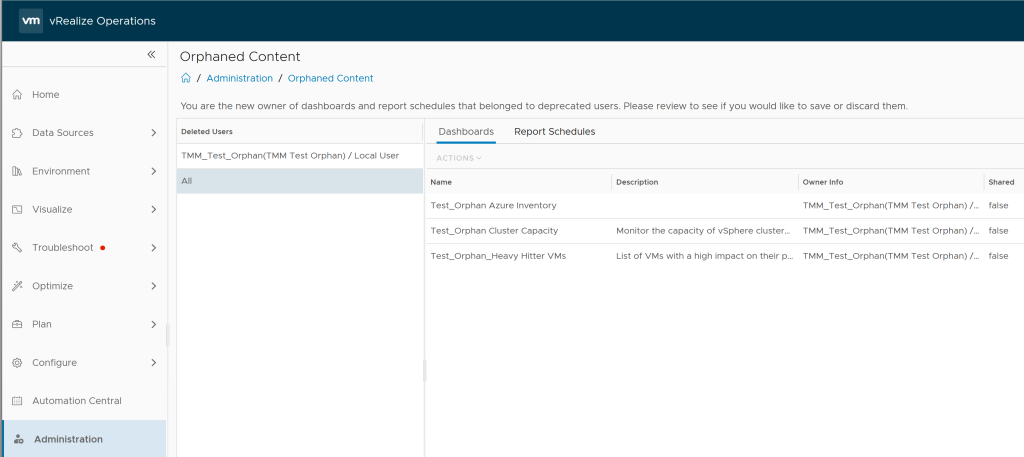Click the Troubleshoot wrench icon
The width and height of the screenshot is (1024, 457).
(17, 248)
